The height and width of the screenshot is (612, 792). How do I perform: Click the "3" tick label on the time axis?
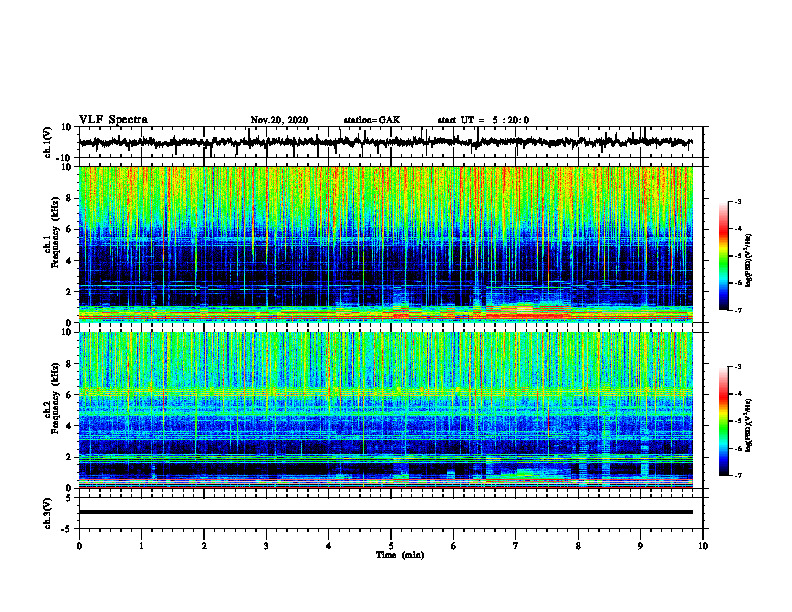pos(266,546)
